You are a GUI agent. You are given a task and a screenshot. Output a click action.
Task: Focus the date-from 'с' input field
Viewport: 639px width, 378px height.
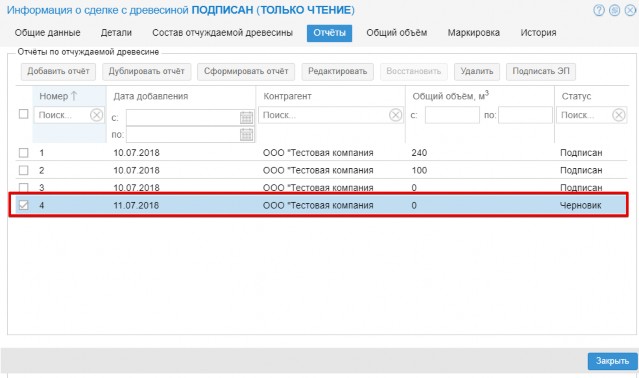click(x=183, y=118)
